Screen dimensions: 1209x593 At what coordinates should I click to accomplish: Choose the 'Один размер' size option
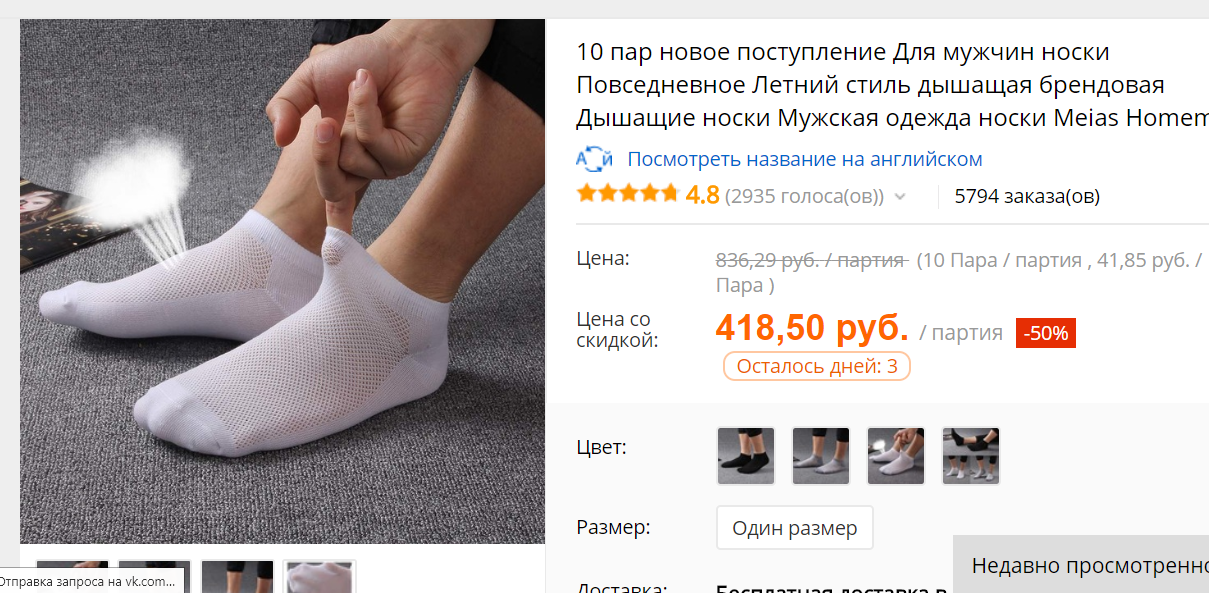coord(795,528)
